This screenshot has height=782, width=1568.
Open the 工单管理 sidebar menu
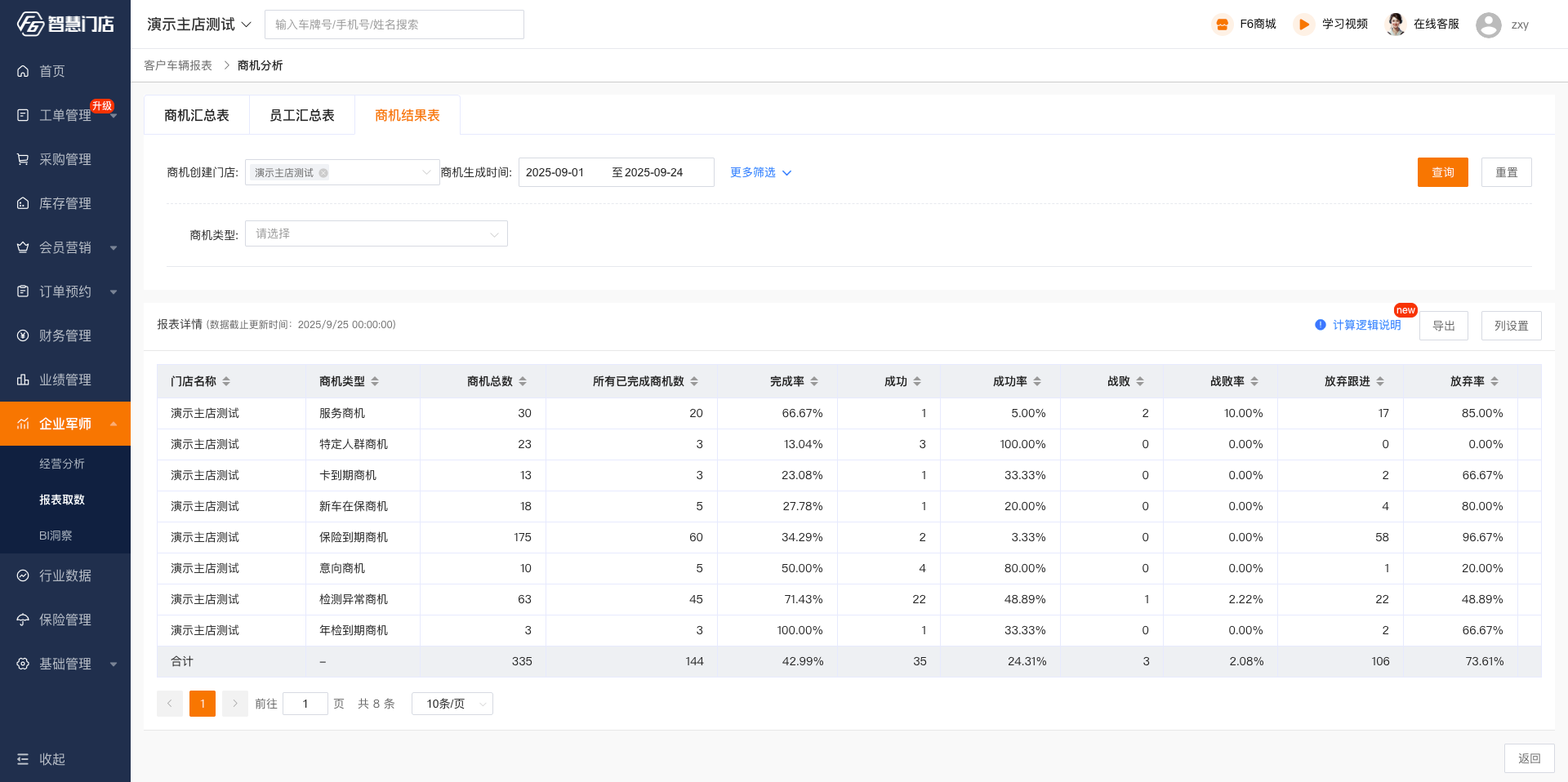pyautogui.click(x=65, y=115)
